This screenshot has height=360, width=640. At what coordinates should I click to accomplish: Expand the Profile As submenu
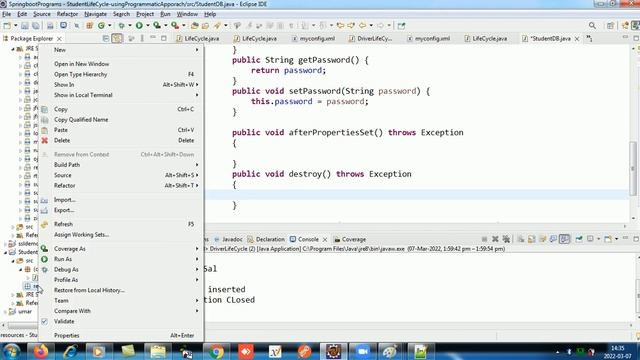point(122,280)
